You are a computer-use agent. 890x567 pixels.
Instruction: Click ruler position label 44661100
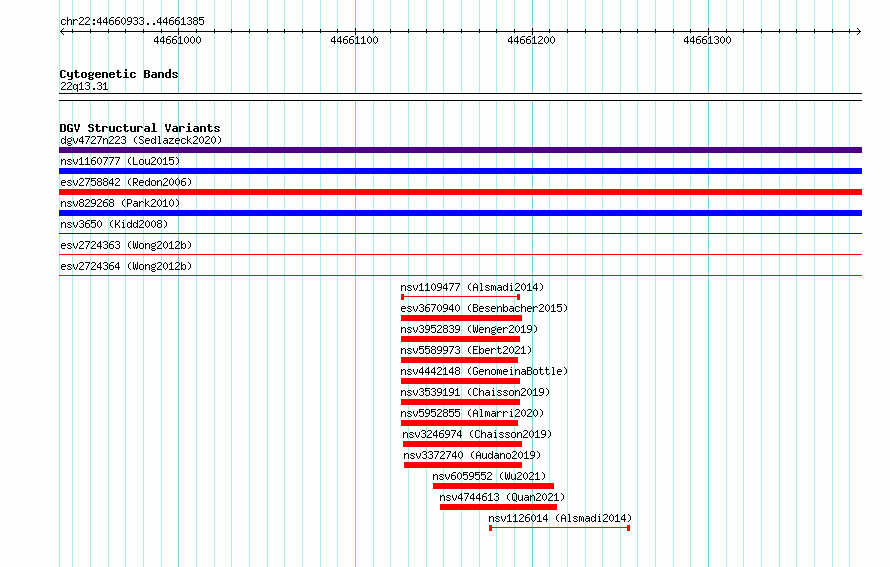click(x=354, y=40)
